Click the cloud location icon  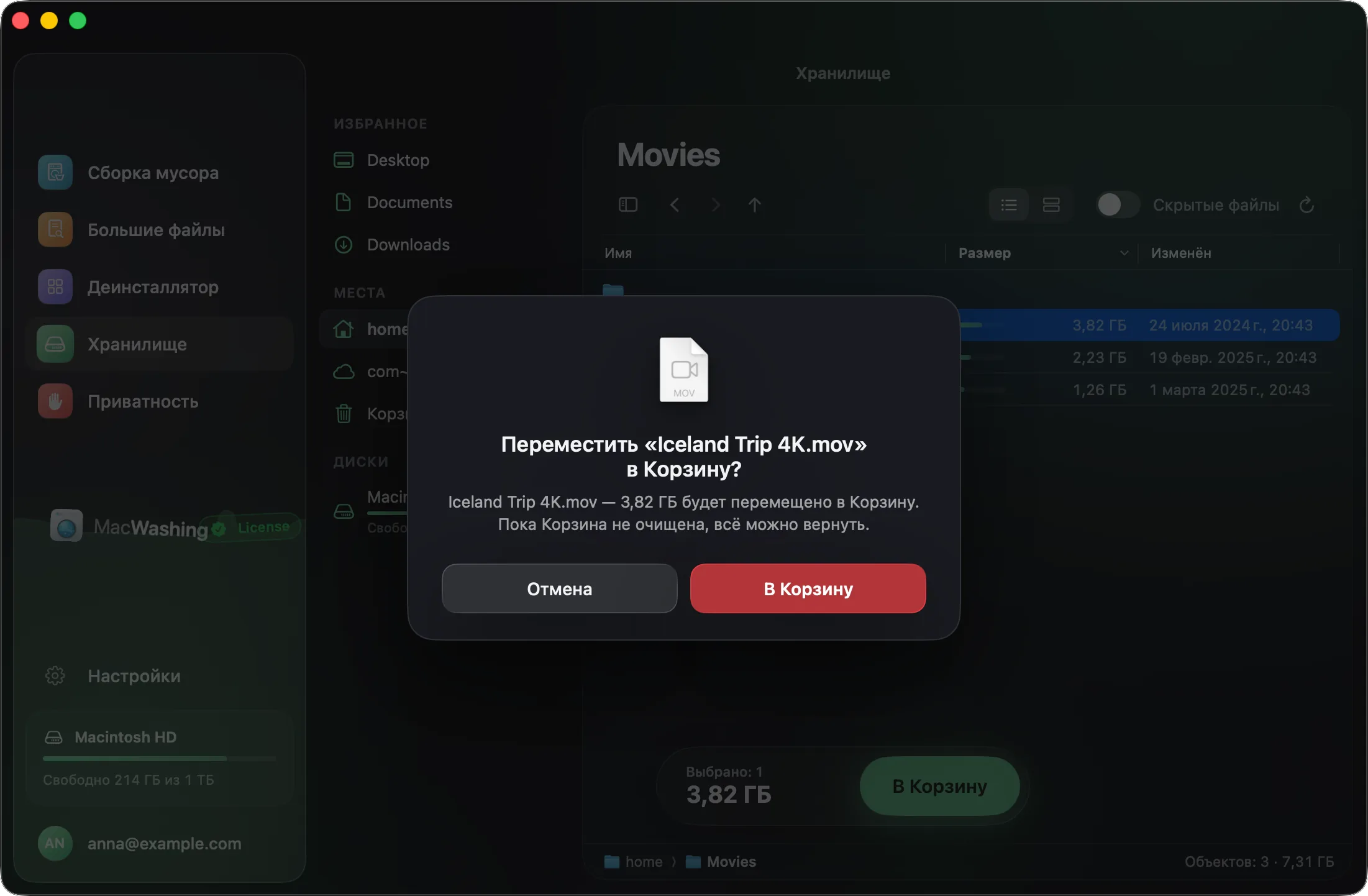coord(344,371)
